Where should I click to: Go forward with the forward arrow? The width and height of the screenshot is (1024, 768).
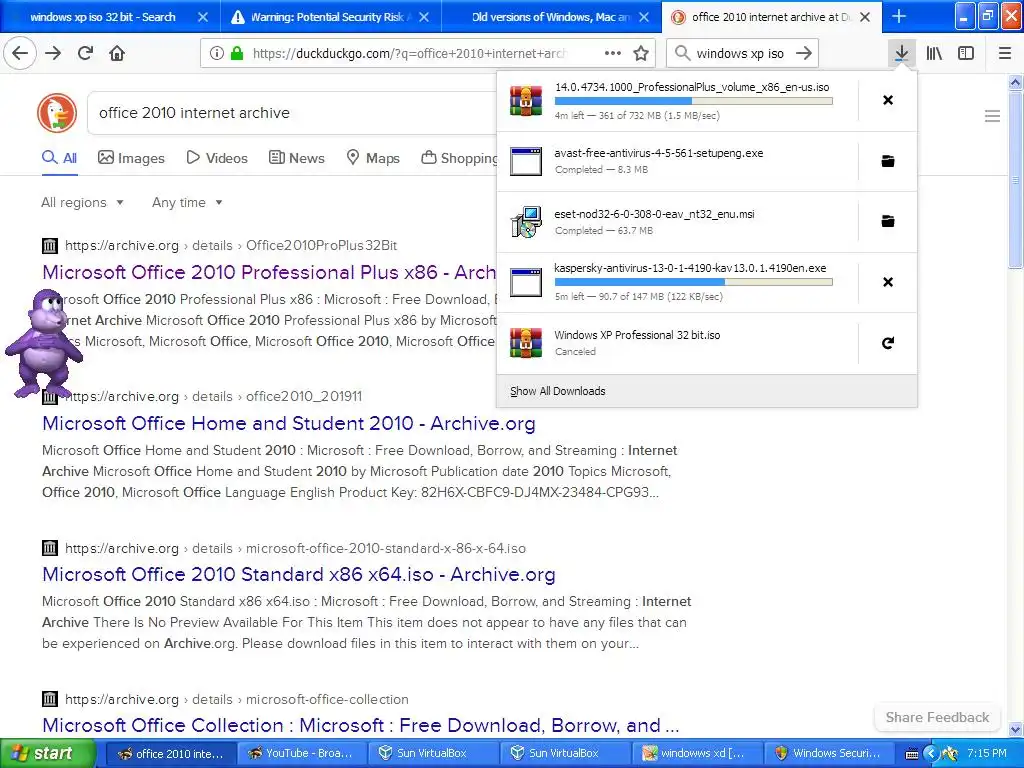click(54, 53)
